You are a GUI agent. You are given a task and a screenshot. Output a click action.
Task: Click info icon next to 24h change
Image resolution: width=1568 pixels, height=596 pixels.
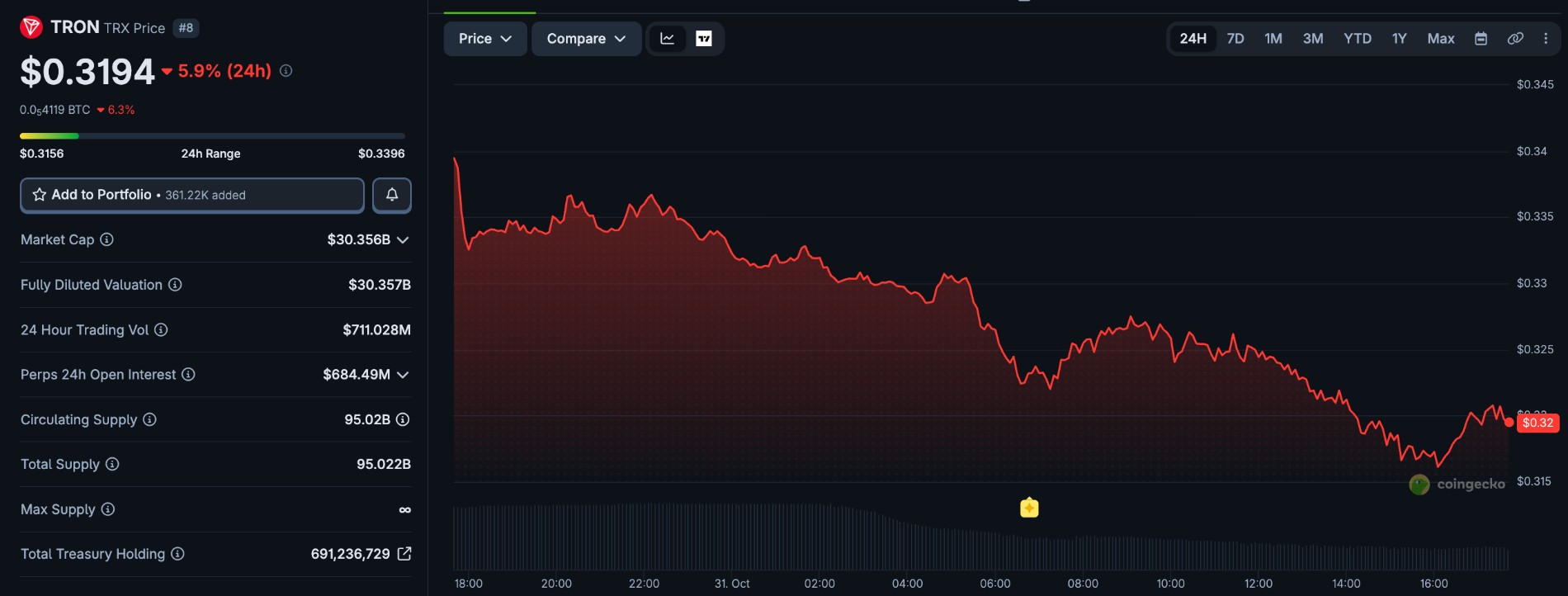point(286,71)
